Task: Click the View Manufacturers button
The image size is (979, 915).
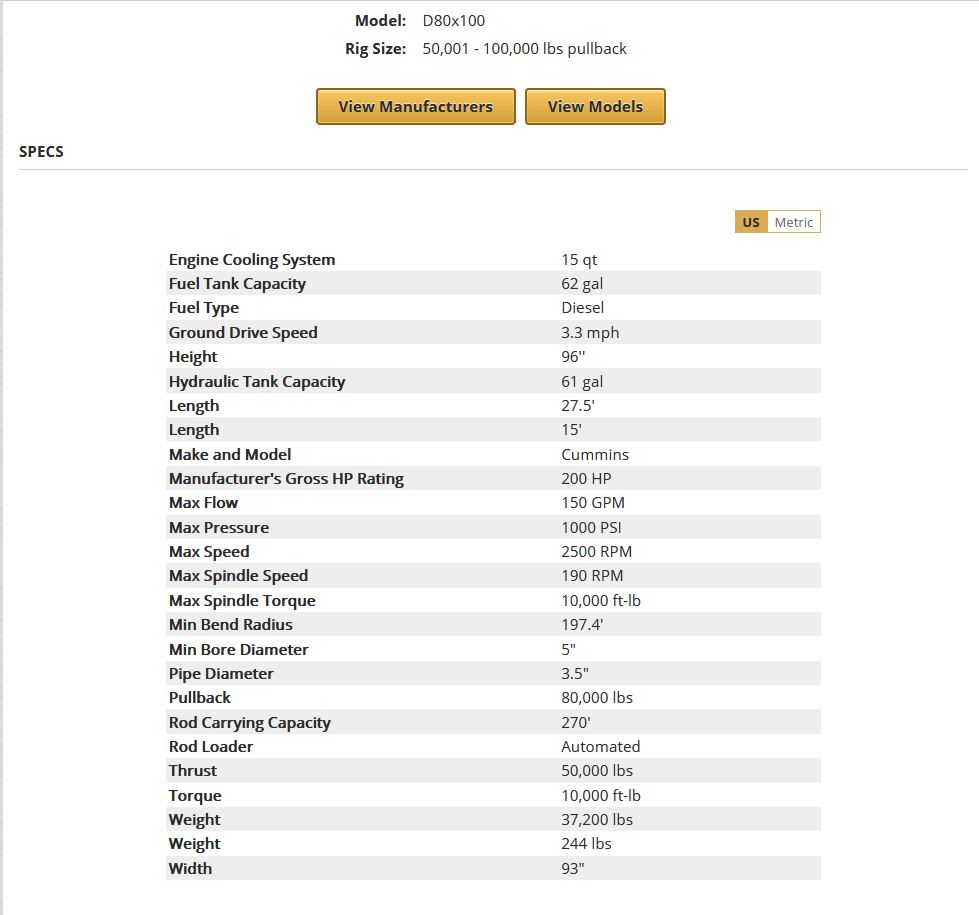Action: [415, 107]
